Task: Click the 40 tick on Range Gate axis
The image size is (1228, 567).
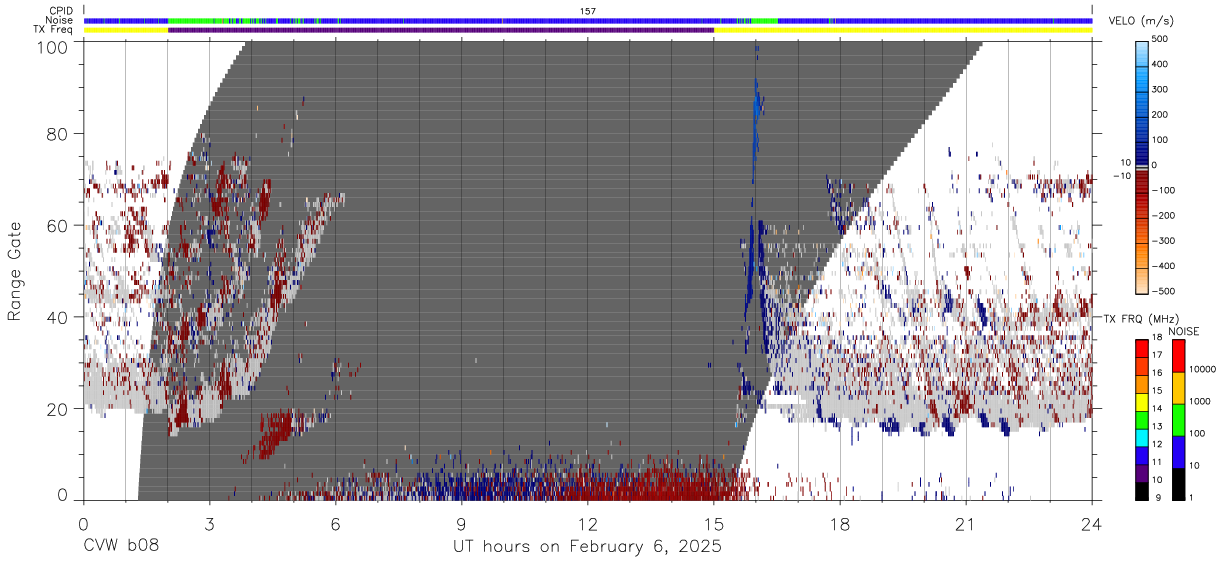Action: tap(56, 317)
